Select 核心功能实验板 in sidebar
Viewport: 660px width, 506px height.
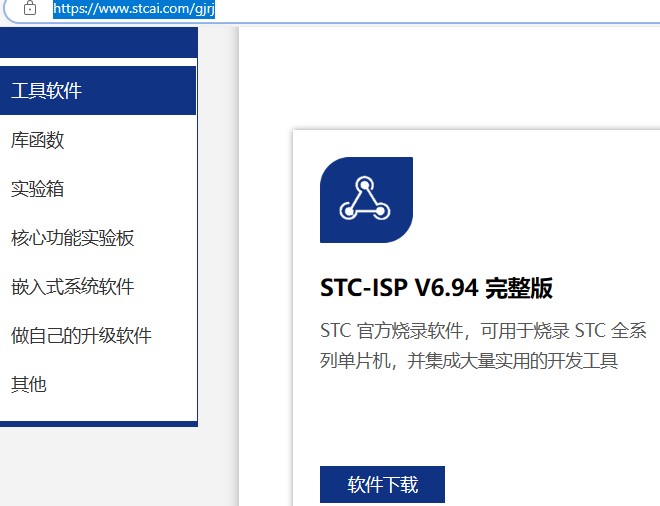coord(72,238)
